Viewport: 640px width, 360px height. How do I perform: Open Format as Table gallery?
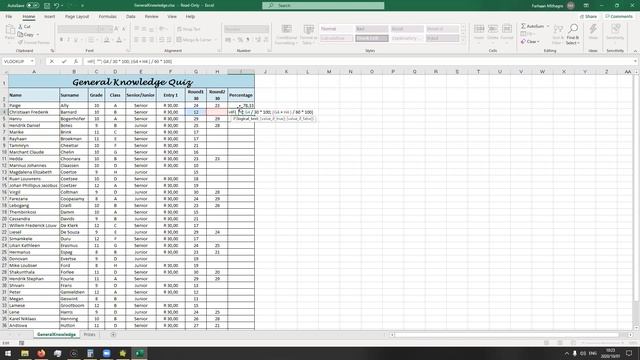(x=309, y=35)
